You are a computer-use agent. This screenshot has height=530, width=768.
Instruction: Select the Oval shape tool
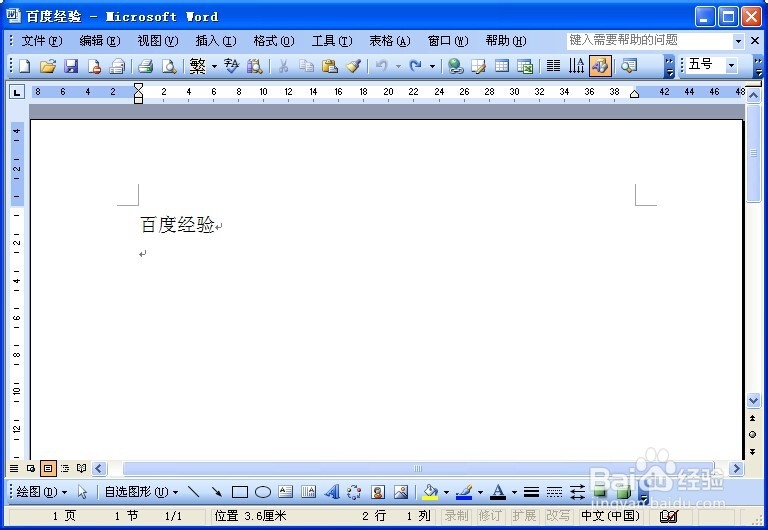pyautogui.click(x=263, y=491)
